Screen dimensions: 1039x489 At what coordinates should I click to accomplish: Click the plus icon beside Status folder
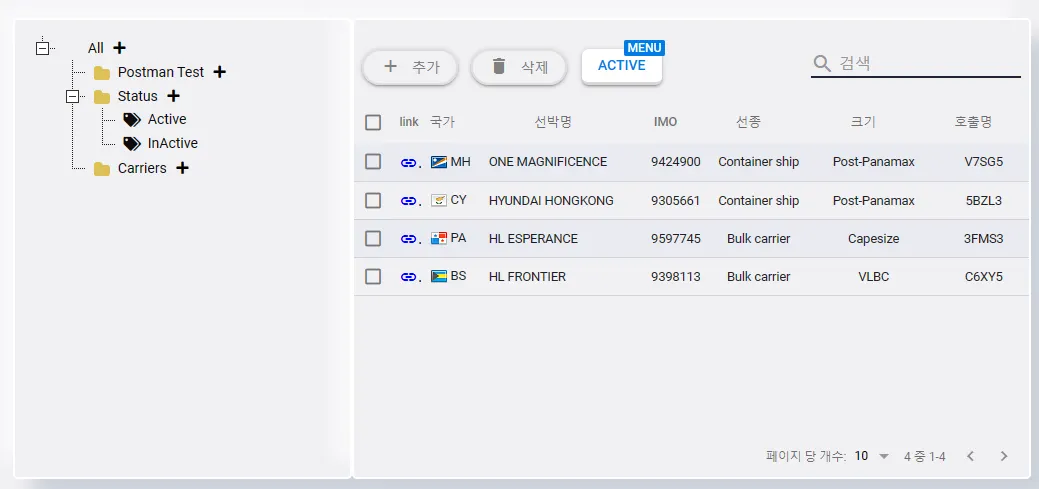pyautogui.click(x=174, y=95)
